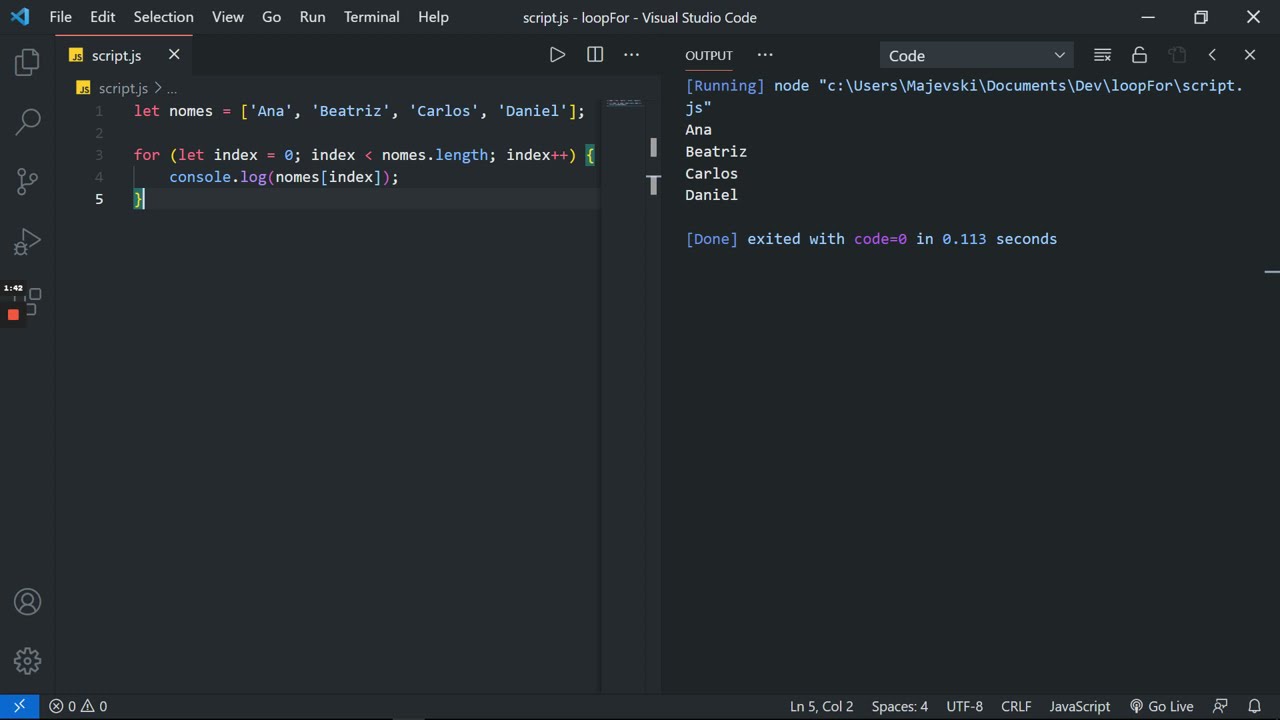The width and height of the screenshot is (1280, 720).
Task: Close the Output panel
Action: pyautogui.click(x=1249, y=55)
